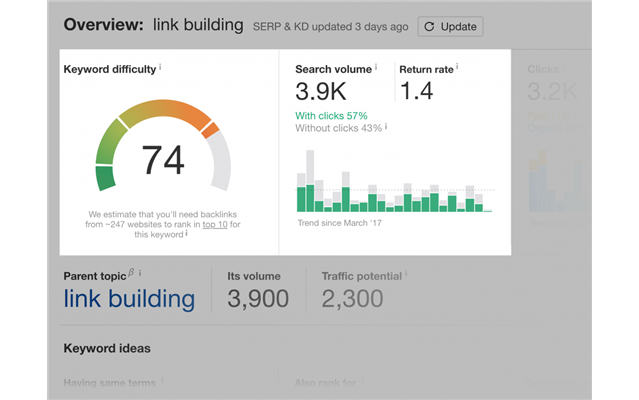Screen dimensions: 639x400
Task: Click the Search volume info icon
Action: coord(376,69)
